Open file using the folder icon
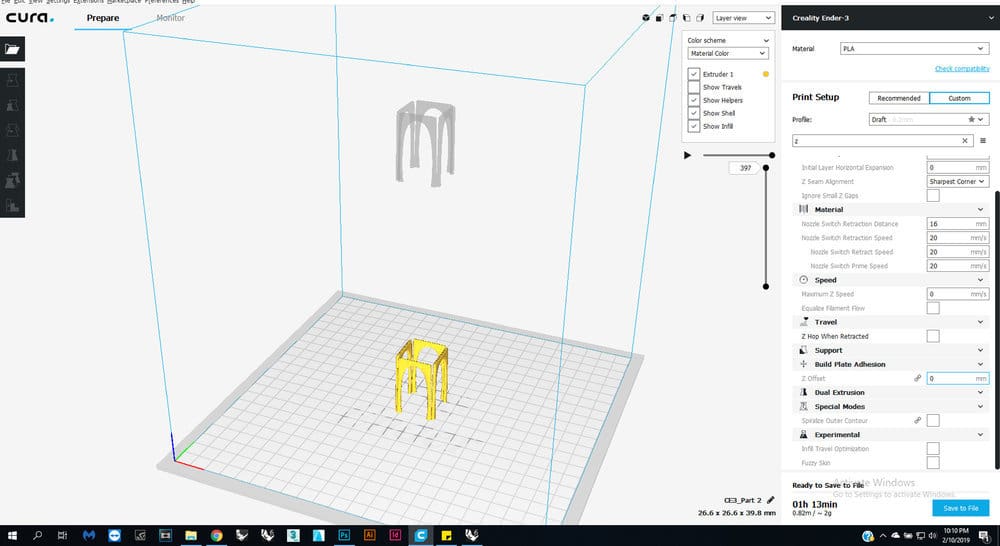 pyautogui.click(x=12, y=49)
